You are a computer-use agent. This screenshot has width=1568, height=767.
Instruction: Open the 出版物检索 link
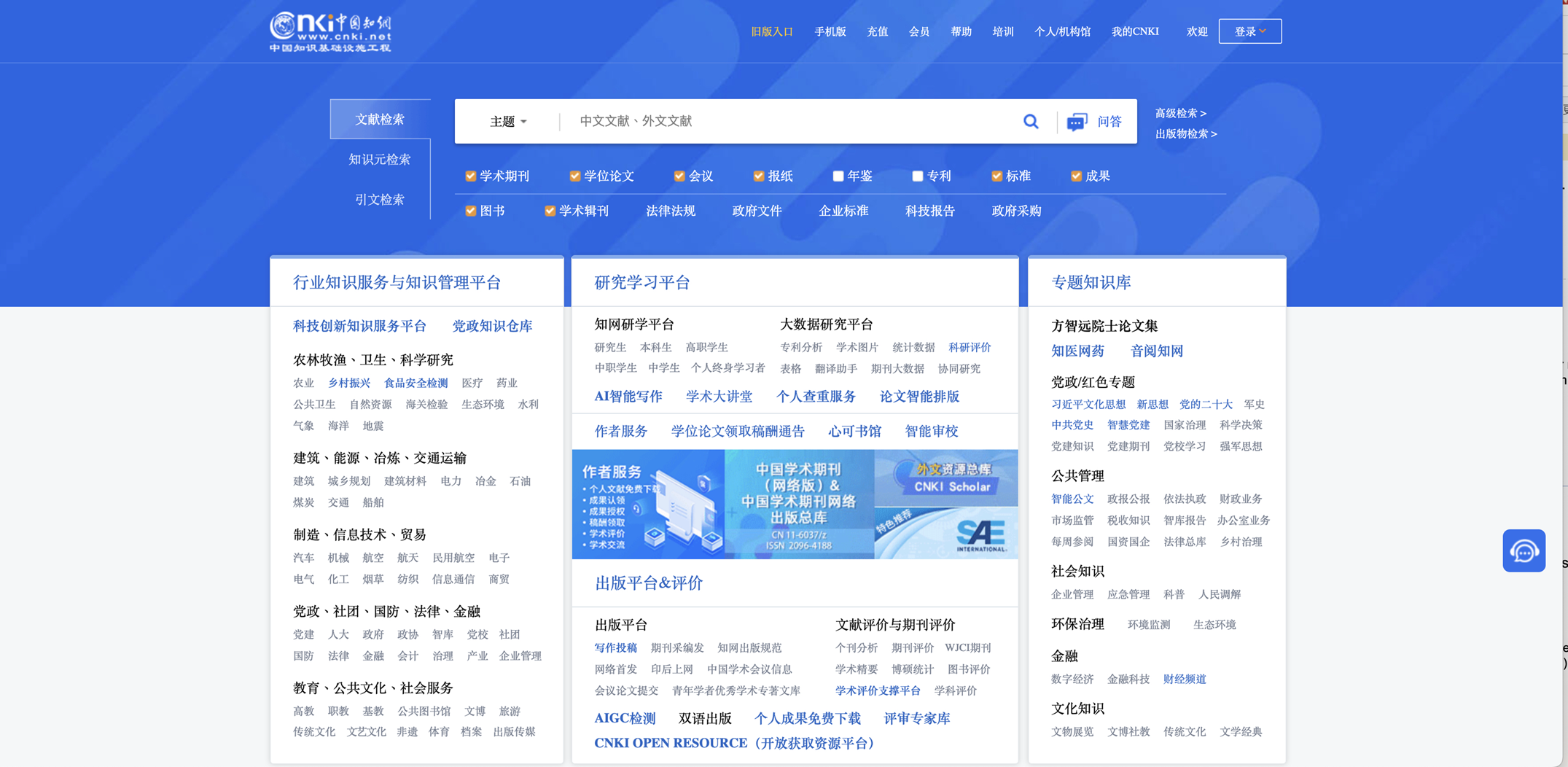point(1186,134)
